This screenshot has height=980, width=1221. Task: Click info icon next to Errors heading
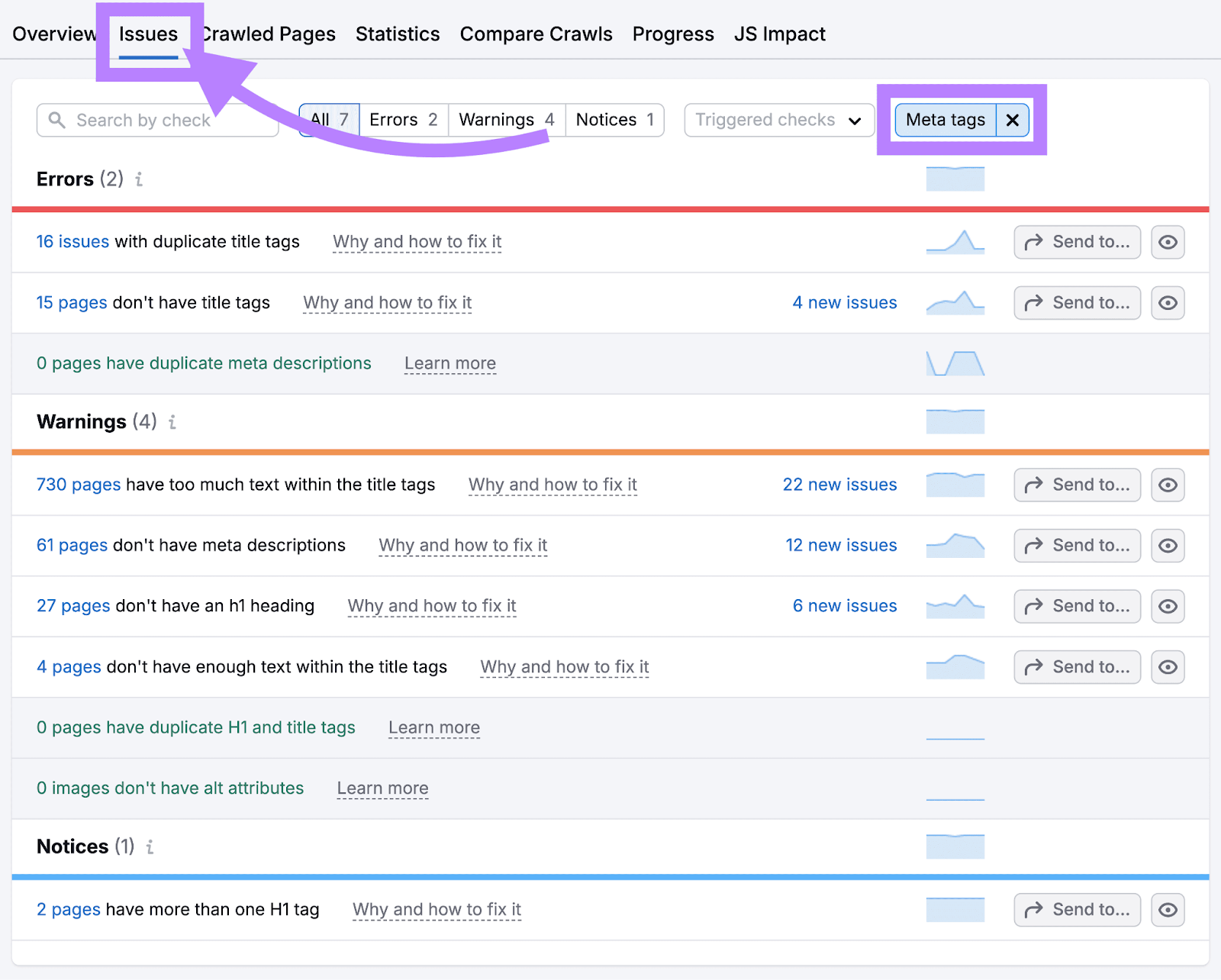tap(139, 179)
